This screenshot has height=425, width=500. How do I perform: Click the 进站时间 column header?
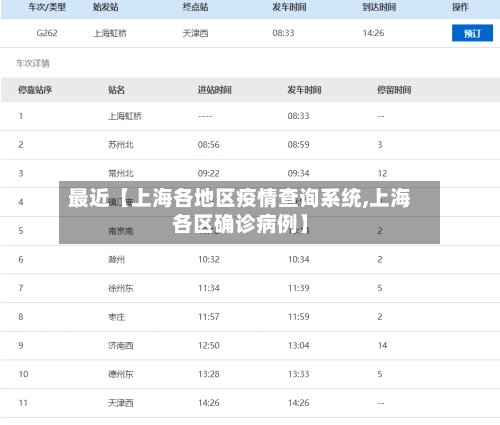tap(214, 90)
